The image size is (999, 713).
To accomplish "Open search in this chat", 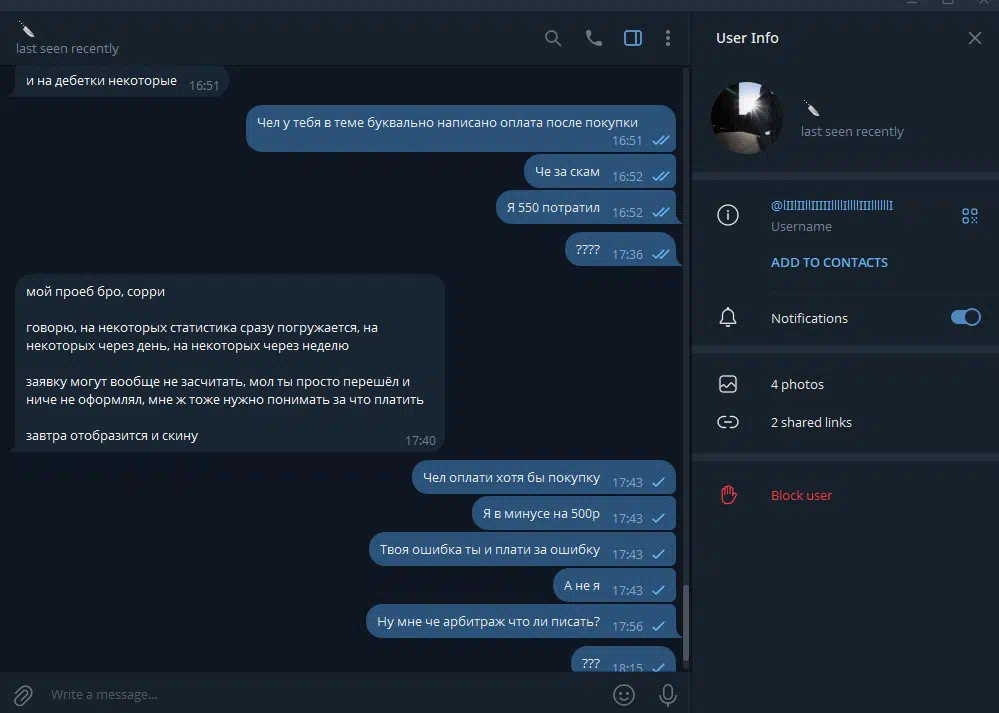I will [x=553, y=38].
